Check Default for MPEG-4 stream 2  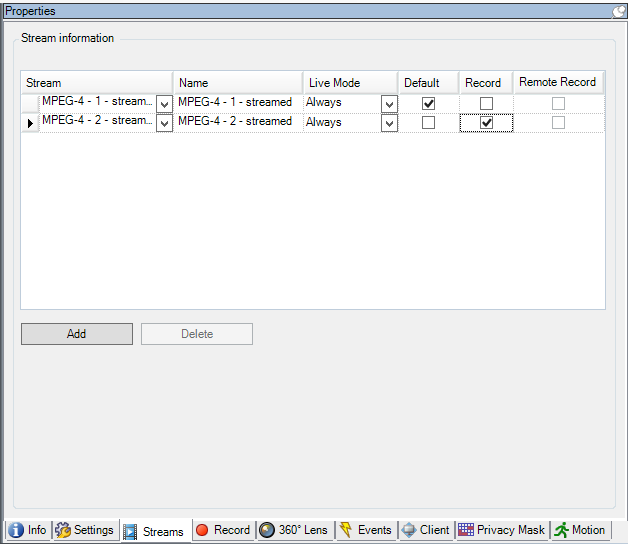pos(428,123)
